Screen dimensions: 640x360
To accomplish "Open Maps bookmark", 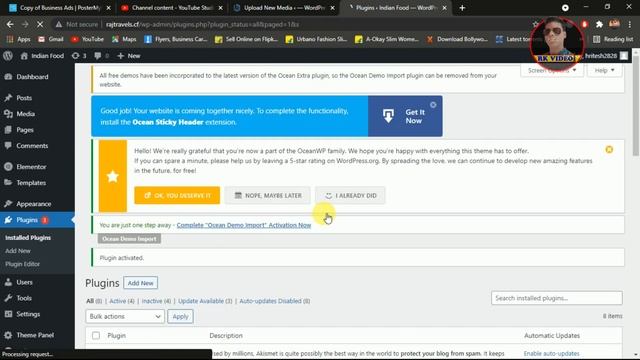I will 124,39.
